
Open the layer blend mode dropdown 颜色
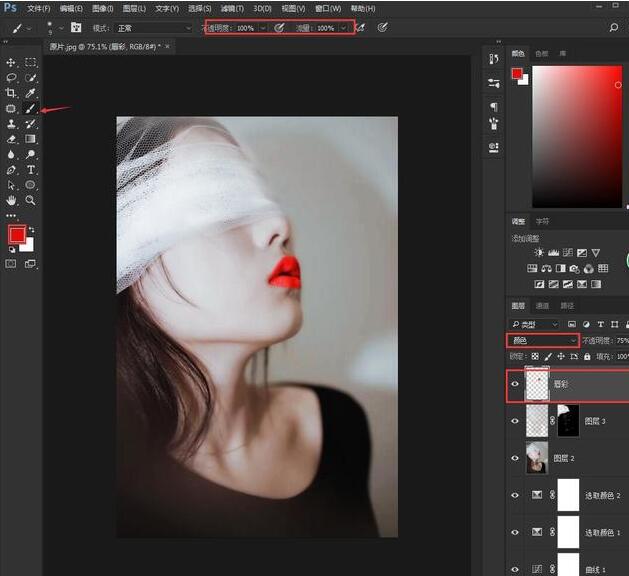tap(544, 341)
